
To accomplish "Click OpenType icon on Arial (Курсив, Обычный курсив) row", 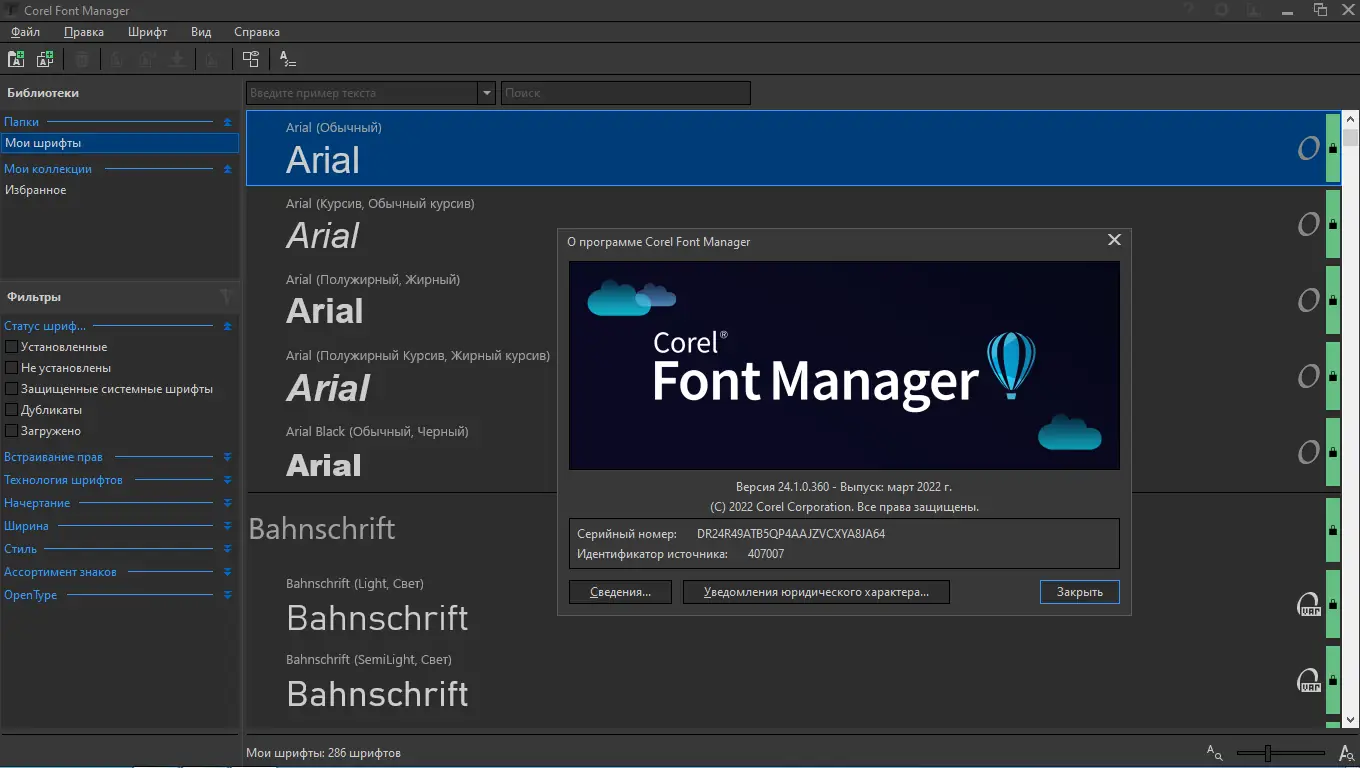I will pos(1308,225).
